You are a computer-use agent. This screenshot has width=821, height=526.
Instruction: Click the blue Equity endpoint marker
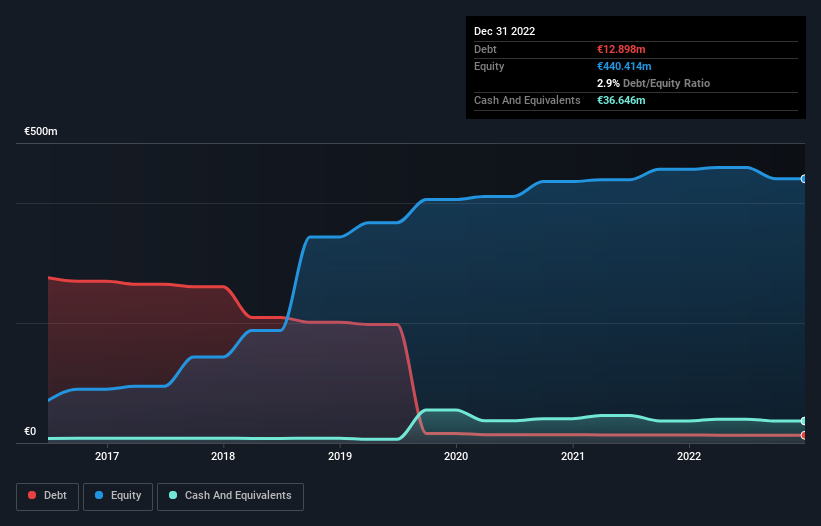(x=804, y=179)
